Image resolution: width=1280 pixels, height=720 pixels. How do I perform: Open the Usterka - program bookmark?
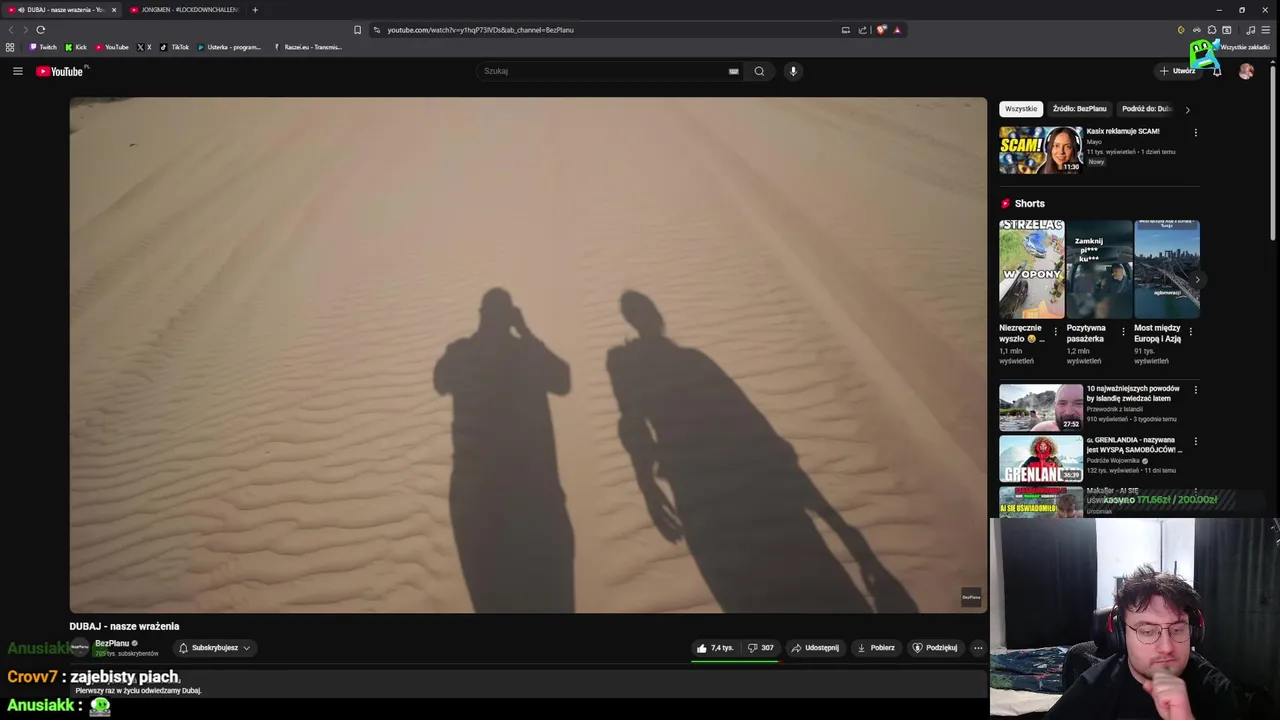coord(229,47)
